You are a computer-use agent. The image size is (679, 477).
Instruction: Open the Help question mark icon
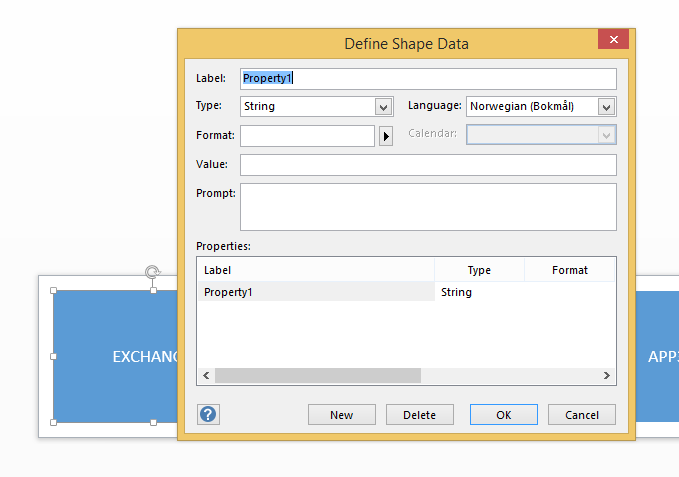pos(208,415)
